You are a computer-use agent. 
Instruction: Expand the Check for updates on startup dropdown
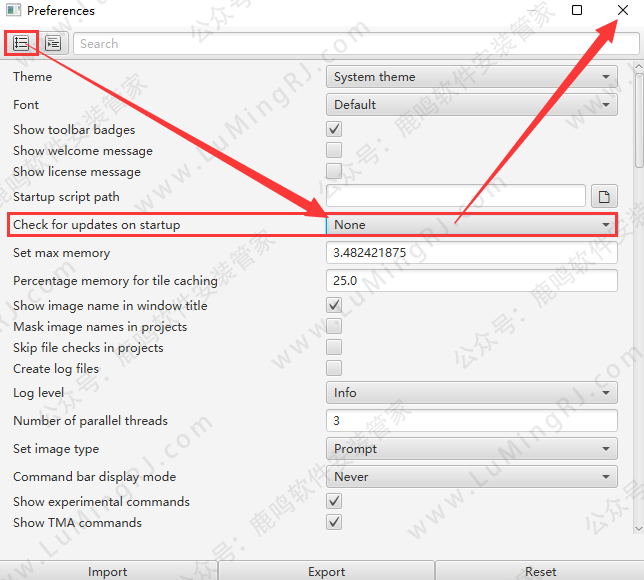(x=472, y=225)
